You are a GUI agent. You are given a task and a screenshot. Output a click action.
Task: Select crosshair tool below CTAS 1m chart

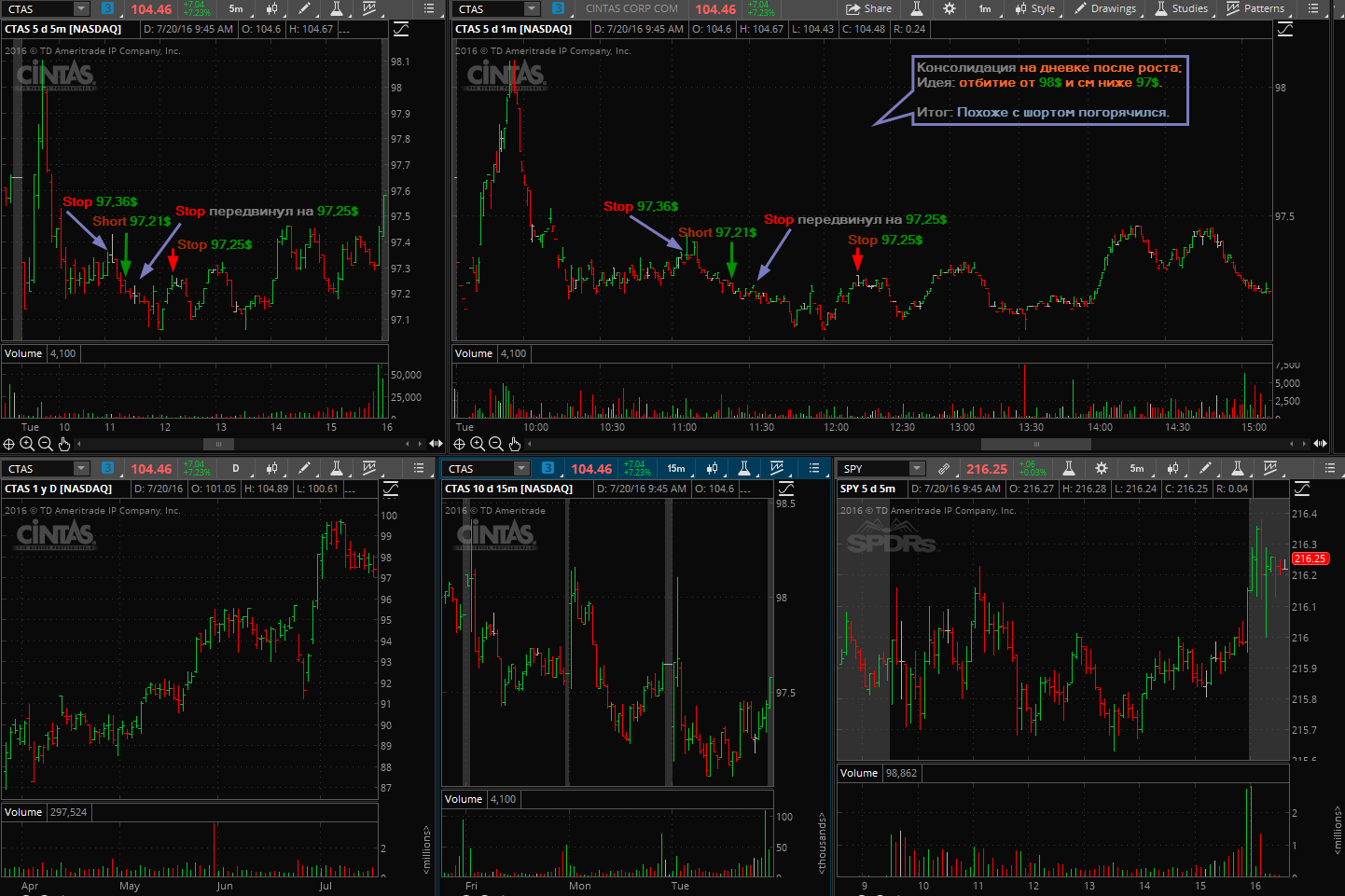click(459, 444)
